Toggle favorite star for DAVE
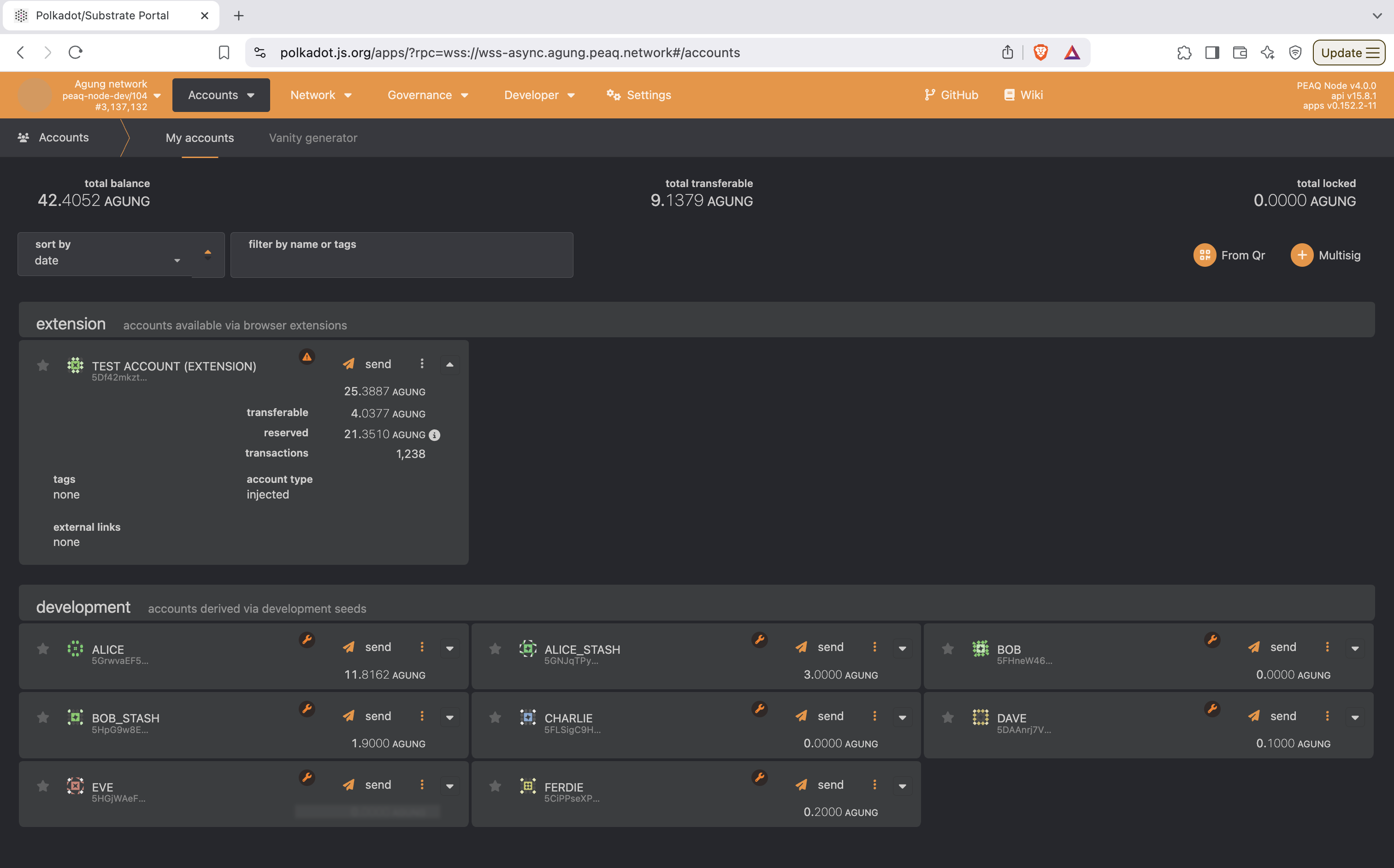 click(x=948, y=718)
